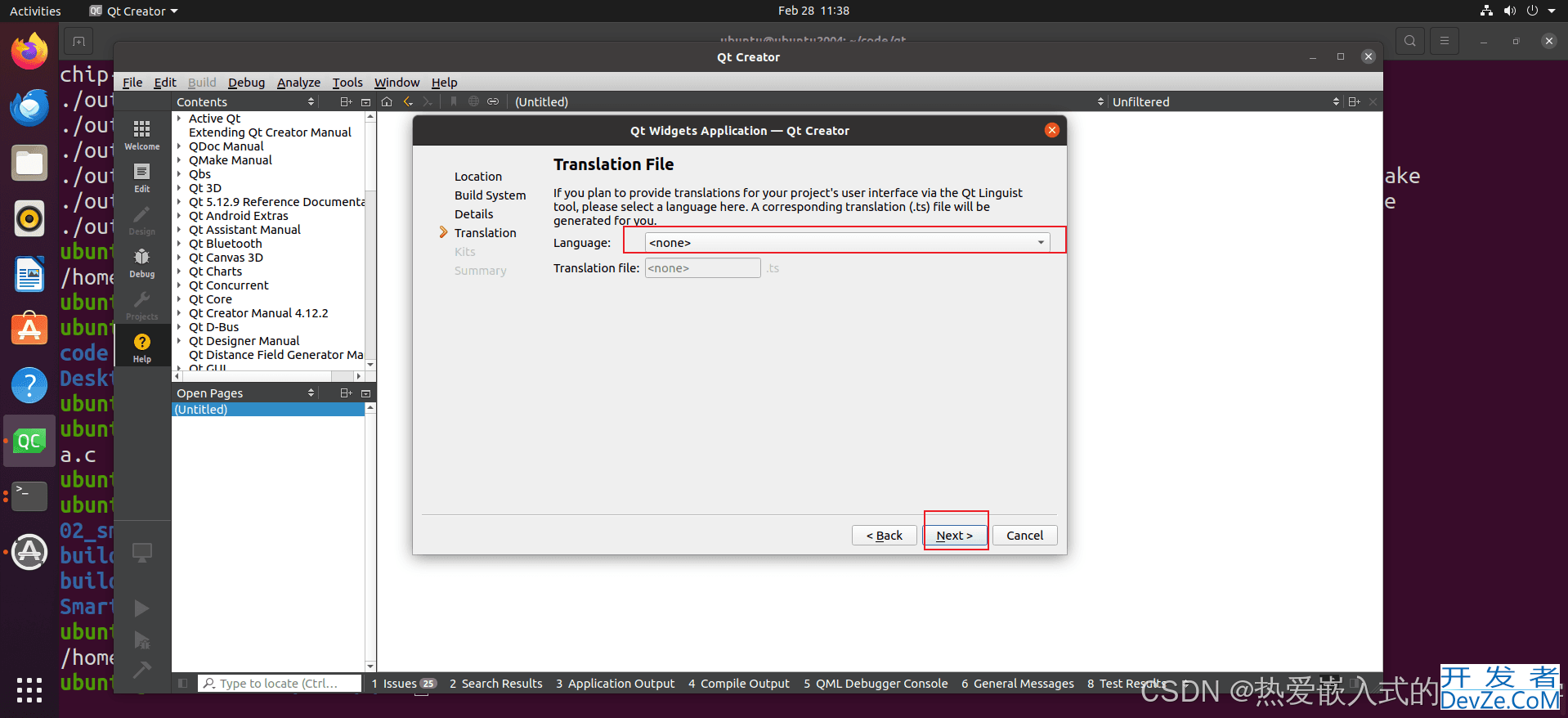The width and height of the screenshot is (1568, 718).
Task: Open Ubuntu Software from the dock
Action: tap(29, 330)
